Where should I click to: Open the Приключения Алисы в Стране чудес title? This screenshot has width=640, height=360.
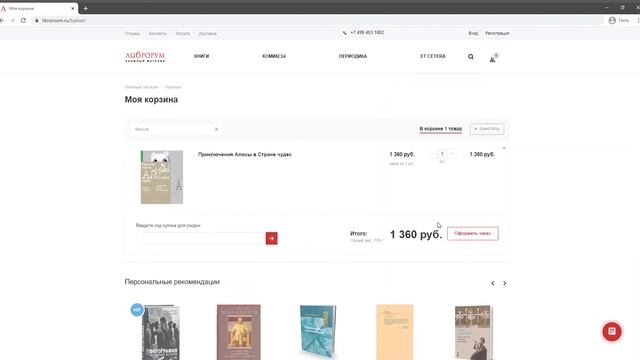244,155
